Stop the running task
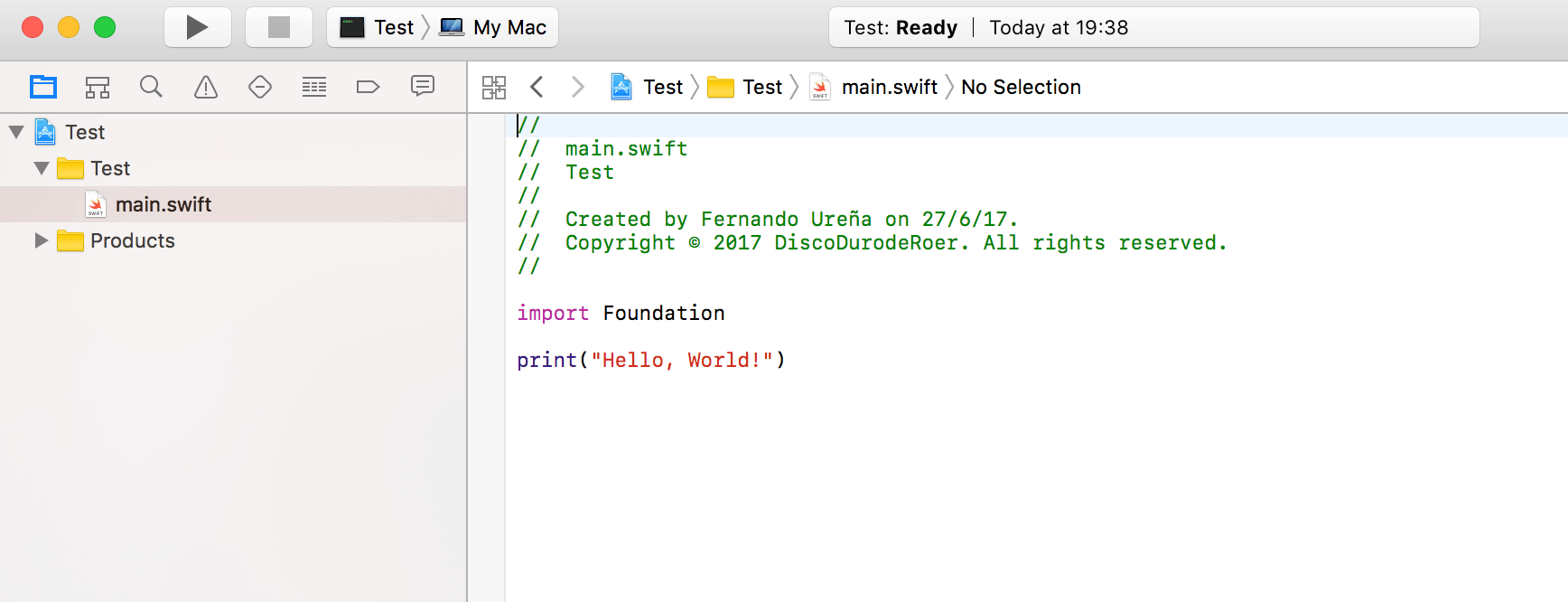Screen dimensions: 1568x602 (x=279, y=27)
